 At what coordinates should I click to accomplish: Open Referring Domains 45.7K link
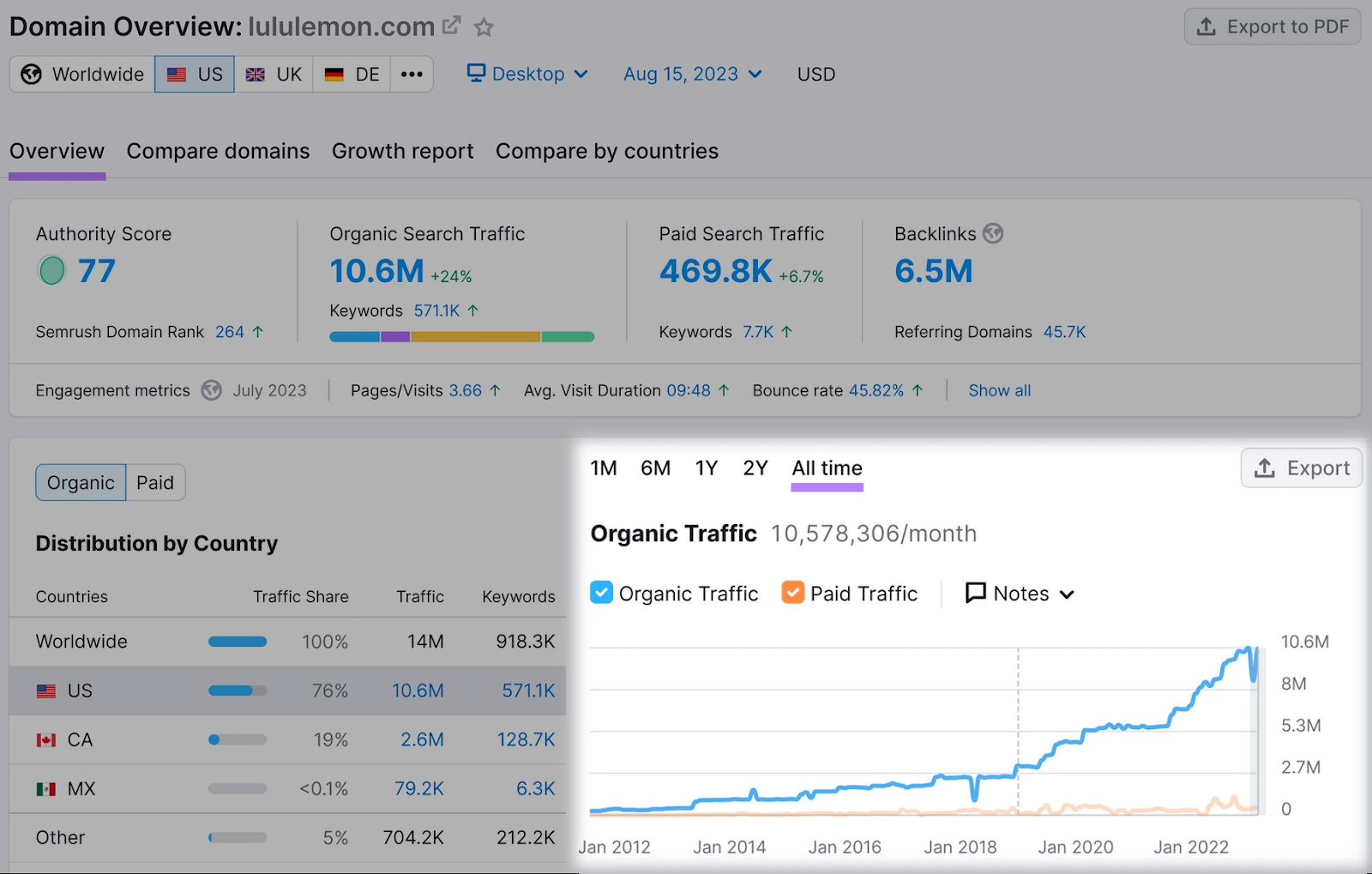tap(1064, 332)
